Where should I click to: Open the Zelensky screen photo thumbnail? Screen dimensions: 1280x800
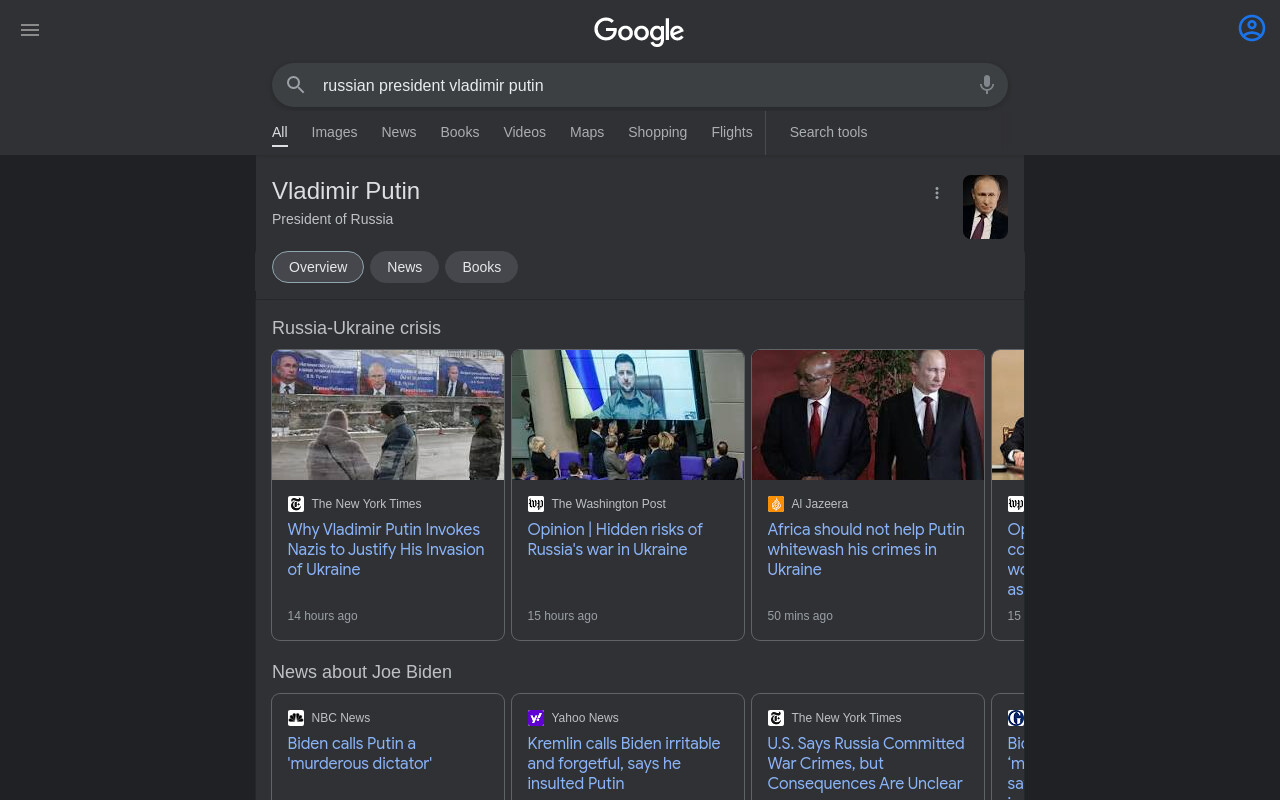pos(628,415)
